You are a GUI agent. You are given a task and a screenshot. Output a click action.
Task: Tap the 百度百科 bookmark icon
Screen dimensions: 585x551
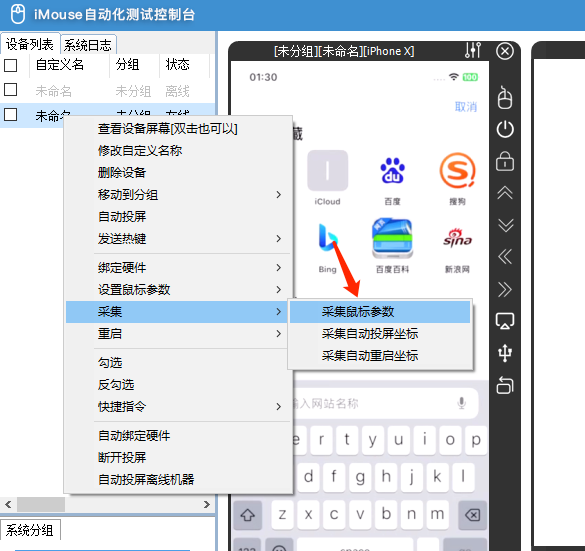click(392, 238)
